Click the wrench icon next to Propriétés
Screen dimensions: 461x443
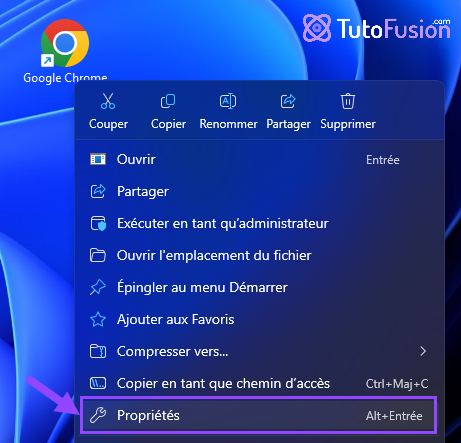98,415
